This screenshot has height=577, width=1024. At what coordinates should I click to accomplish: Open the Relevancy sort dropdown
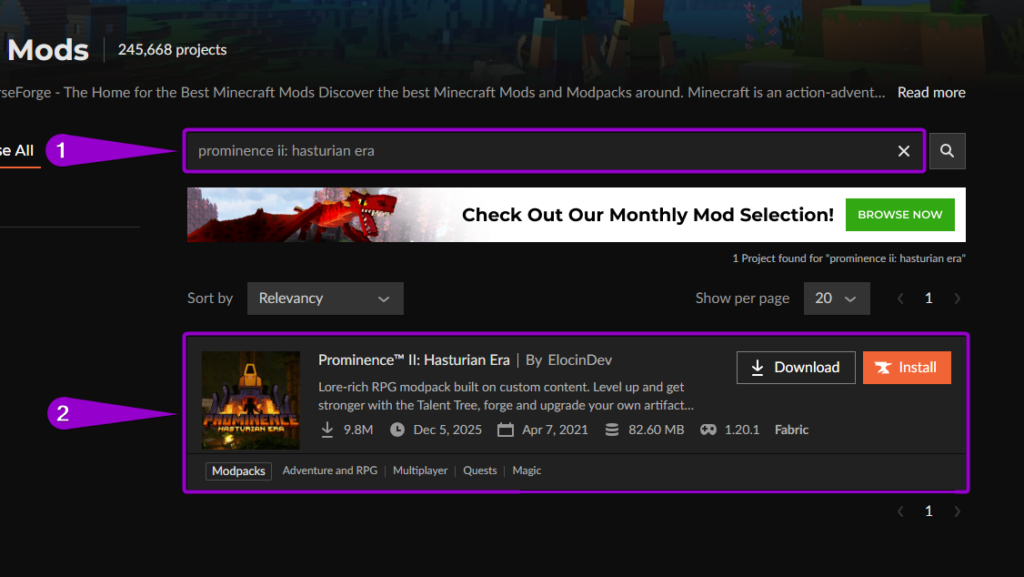[x=324, y=298]
